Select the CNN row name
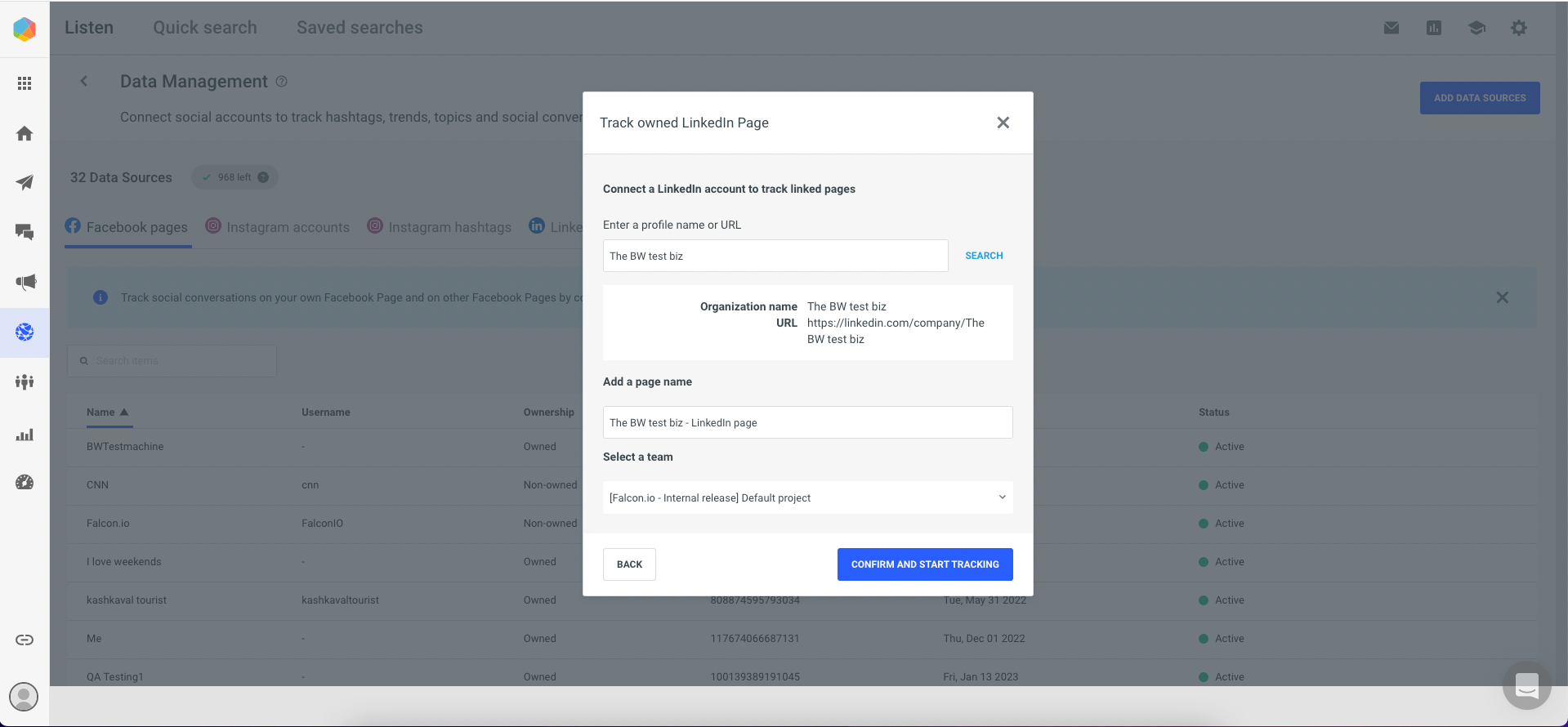This screenshot has height=727, width=1568. click(97, 485)
